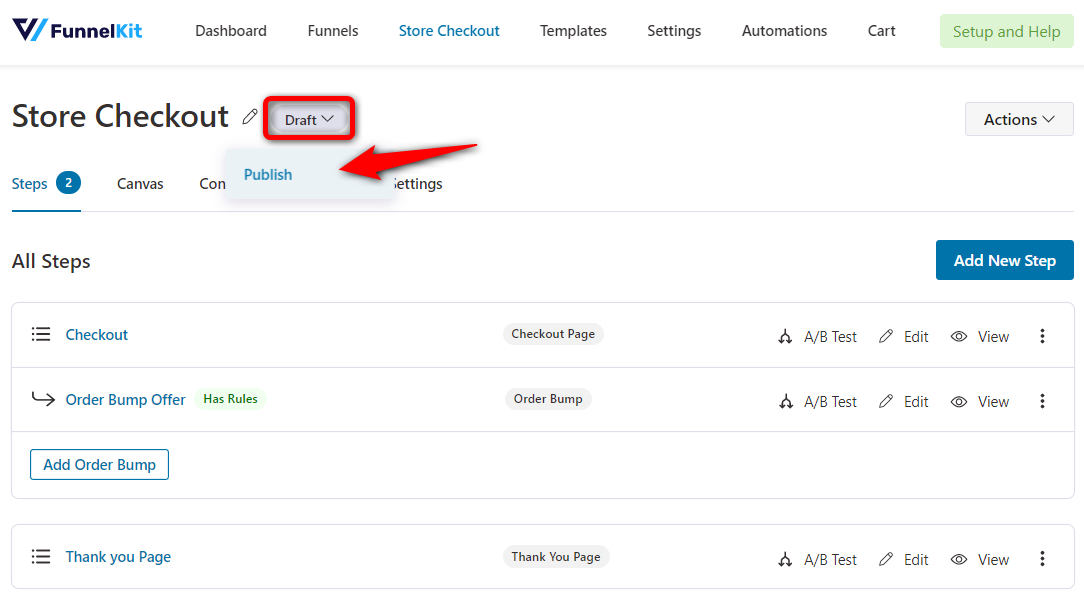Open the Draft status dropdown
Viewport: 1084px width, 599px height.
[x=309, y=120]
